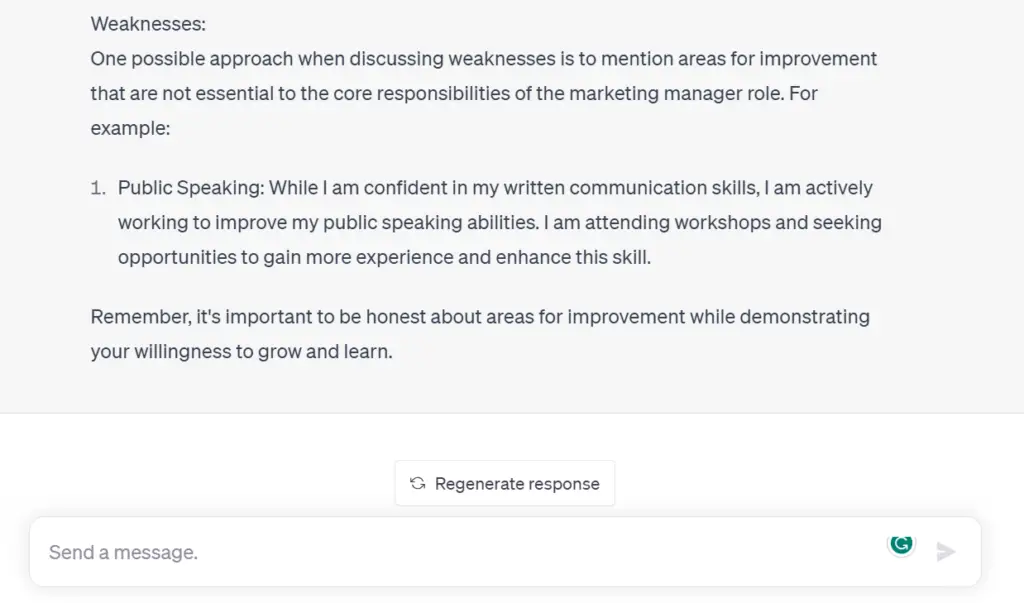
Task: Click the line starting One possible approach
Action: (483, 59)
